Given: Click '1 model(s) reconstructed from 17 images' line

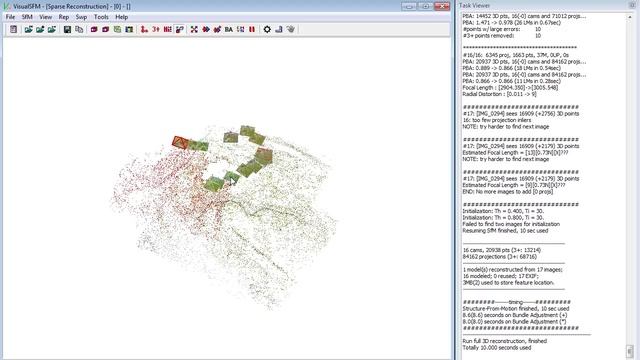Looking at the screenshot, I should 513,270.
